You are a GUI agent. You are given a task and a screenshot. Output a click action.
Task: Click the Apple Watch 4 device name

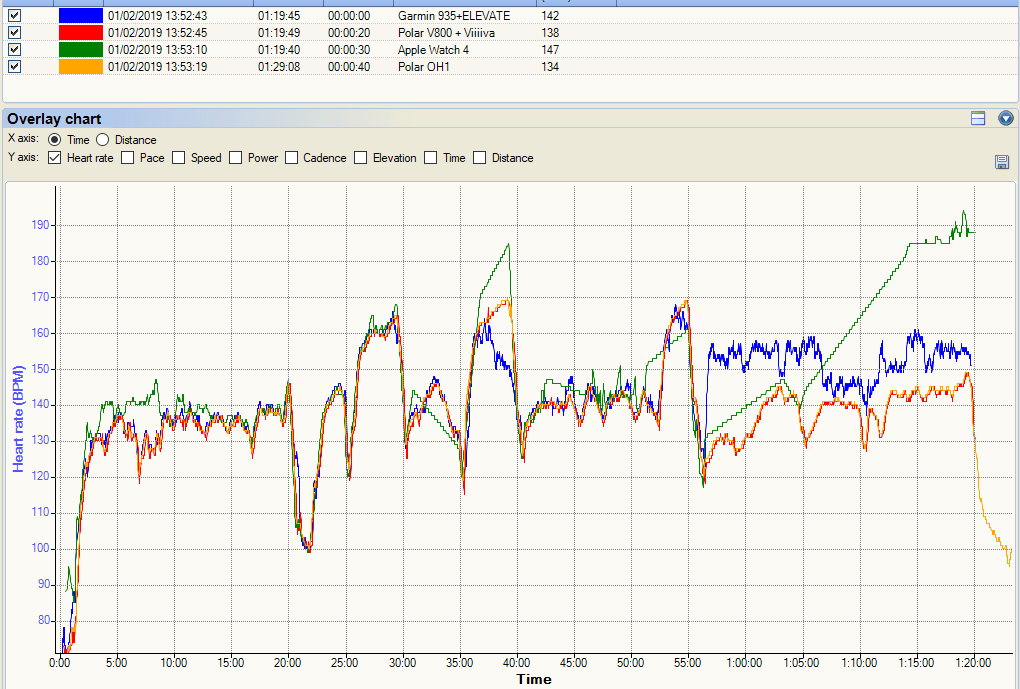[x=433, y=49]
